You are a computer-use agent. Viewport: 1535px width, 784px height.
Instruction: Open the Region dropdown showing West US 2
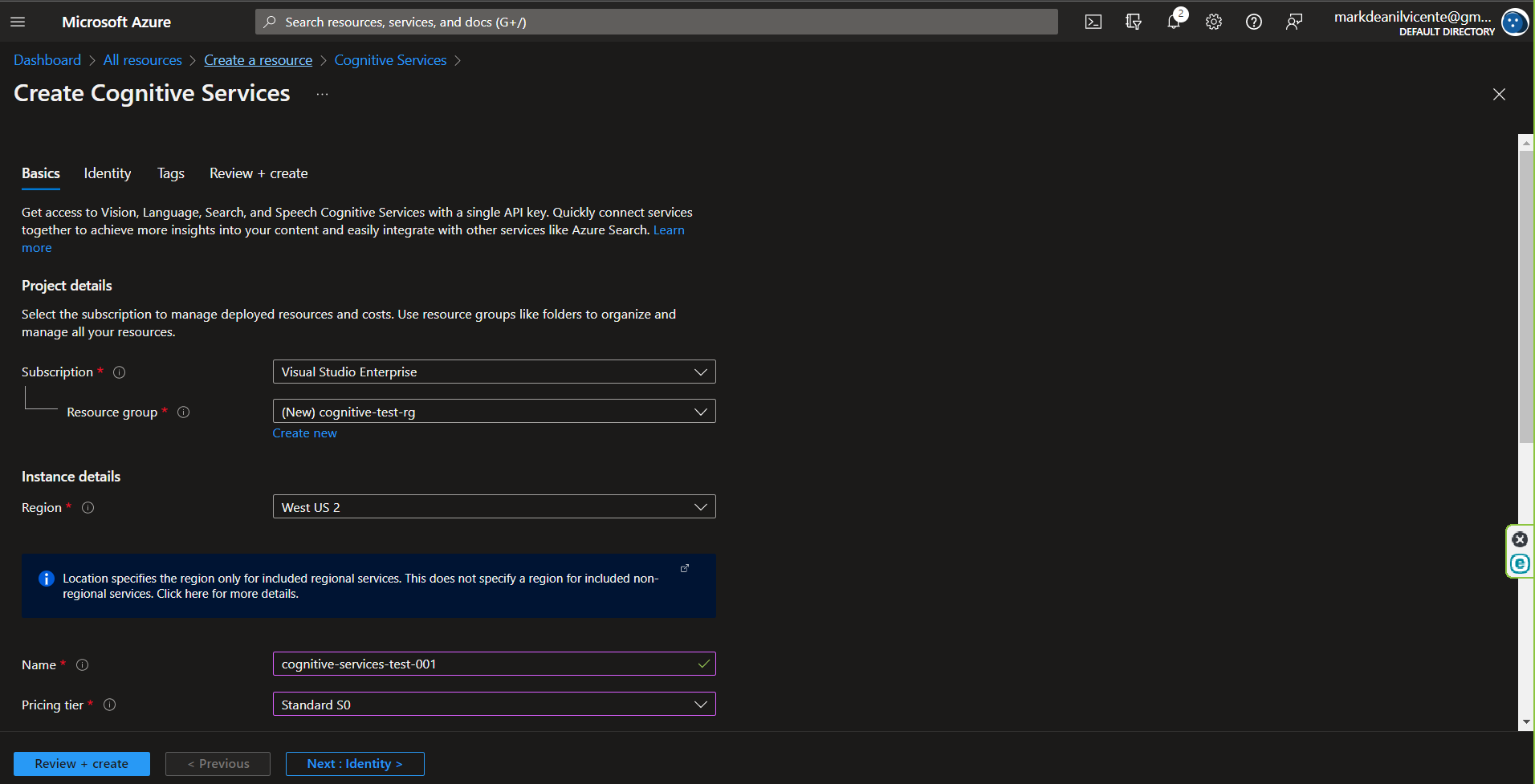(494, 507)
